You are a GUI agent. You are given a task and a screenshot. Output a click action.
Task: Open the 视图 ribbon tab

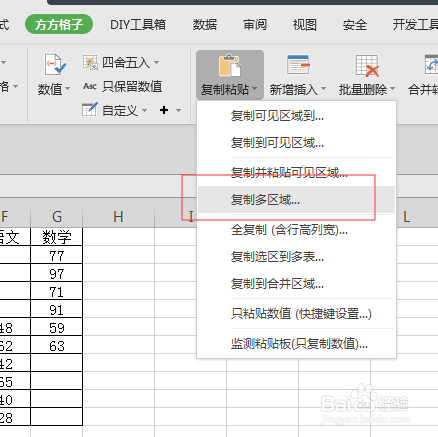click(x=304, y=25)
